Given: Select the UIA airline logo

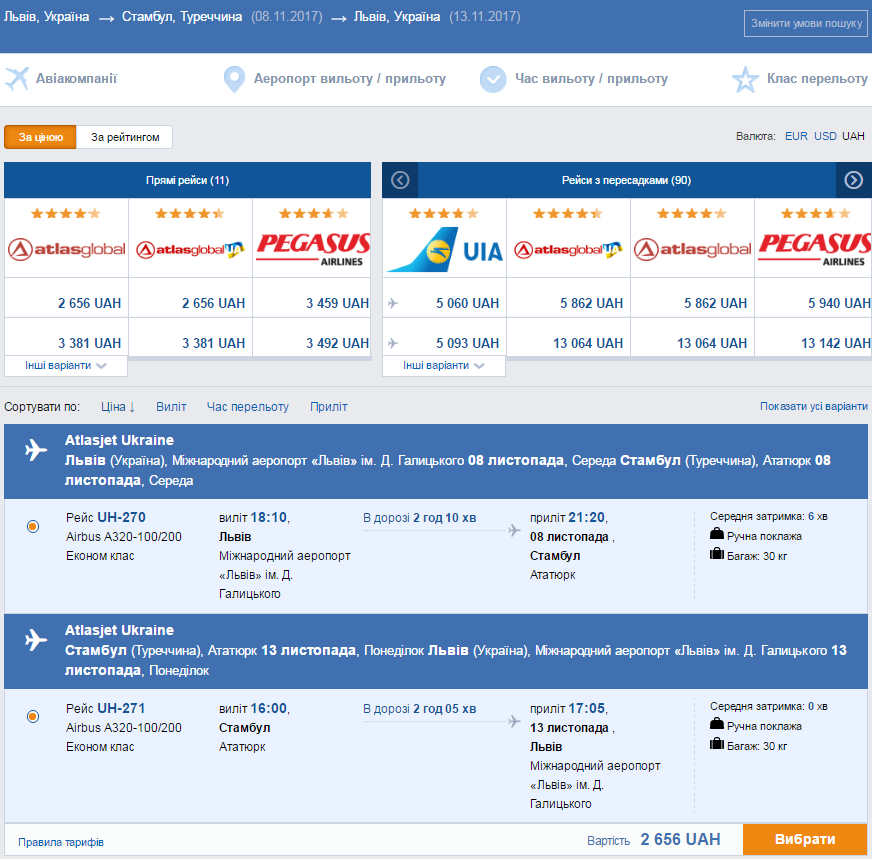Looking at the screenshot, I should click(x=444, y=250).
